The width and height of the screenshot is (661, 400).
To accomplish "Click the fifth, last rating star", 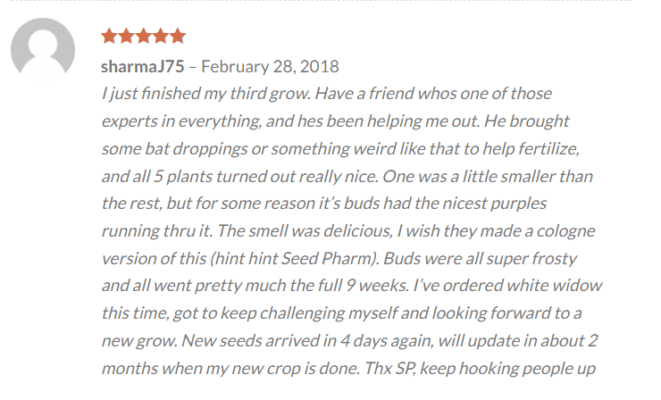I will 178,36.
